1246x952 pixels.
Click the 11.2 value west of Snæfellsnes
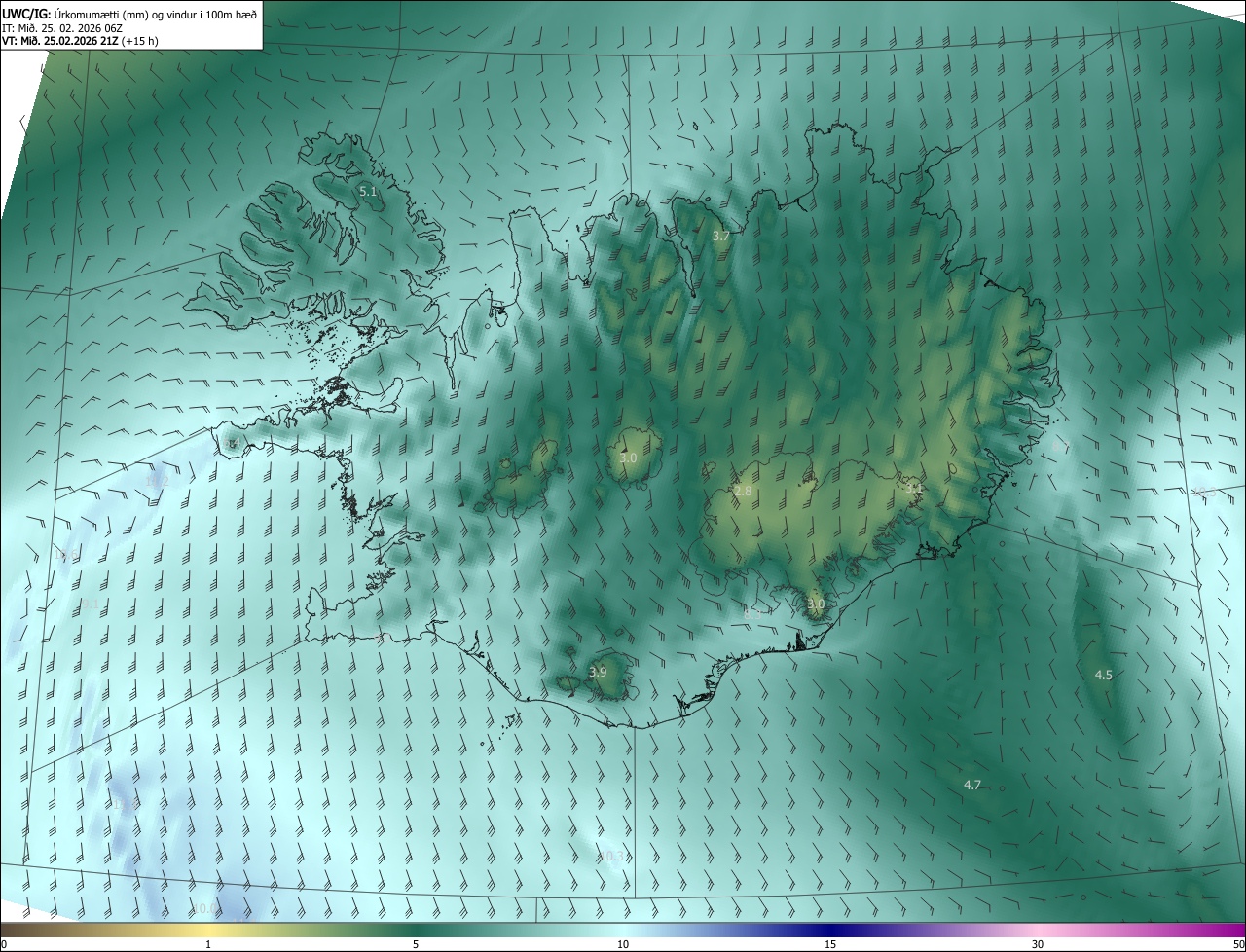157,481
